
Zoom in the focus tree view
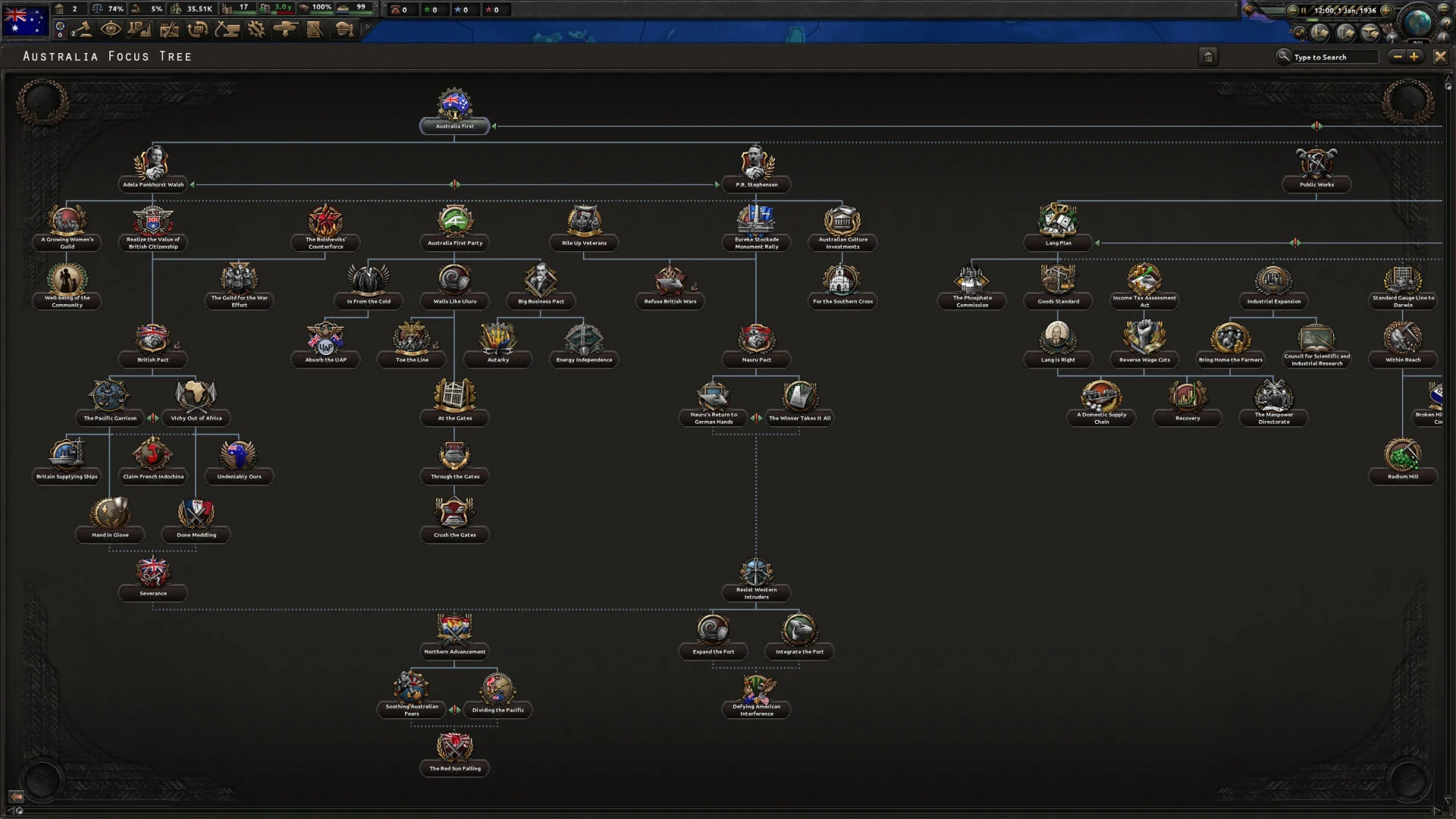coord(1414,57)
